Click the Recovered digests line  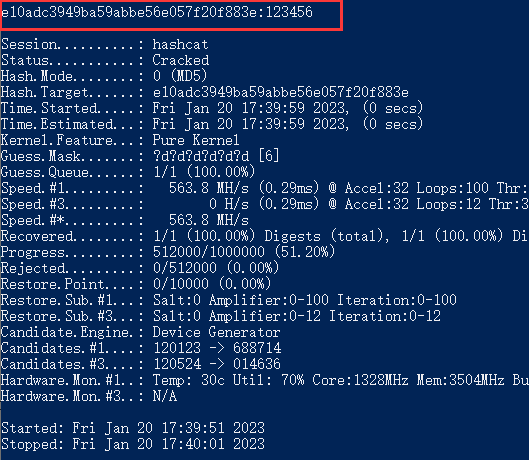pyautogui.click(x=264, y=236)
